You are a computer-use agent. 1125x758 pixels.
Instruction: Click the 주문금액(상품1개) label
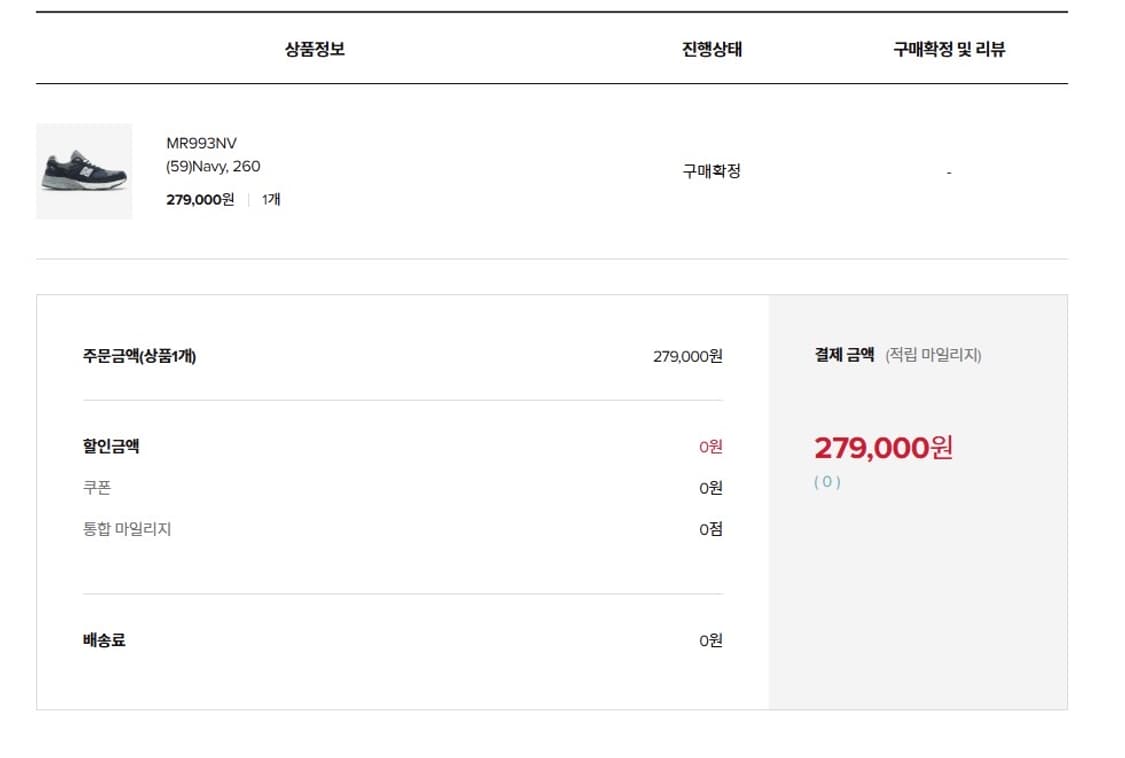[140, 354]
